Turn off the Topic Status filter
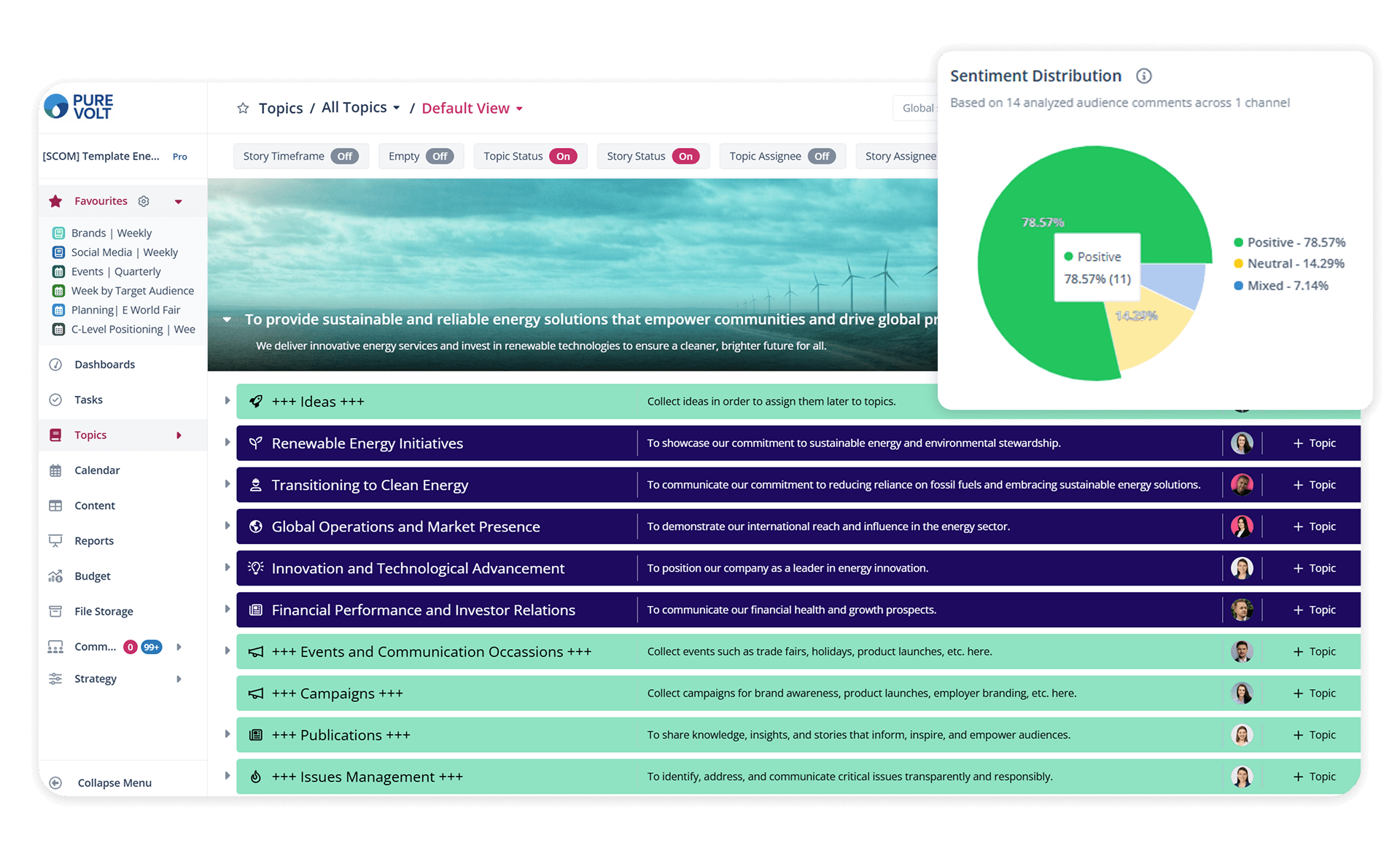This screenshot has height=851, width=1400. [563, 156]
